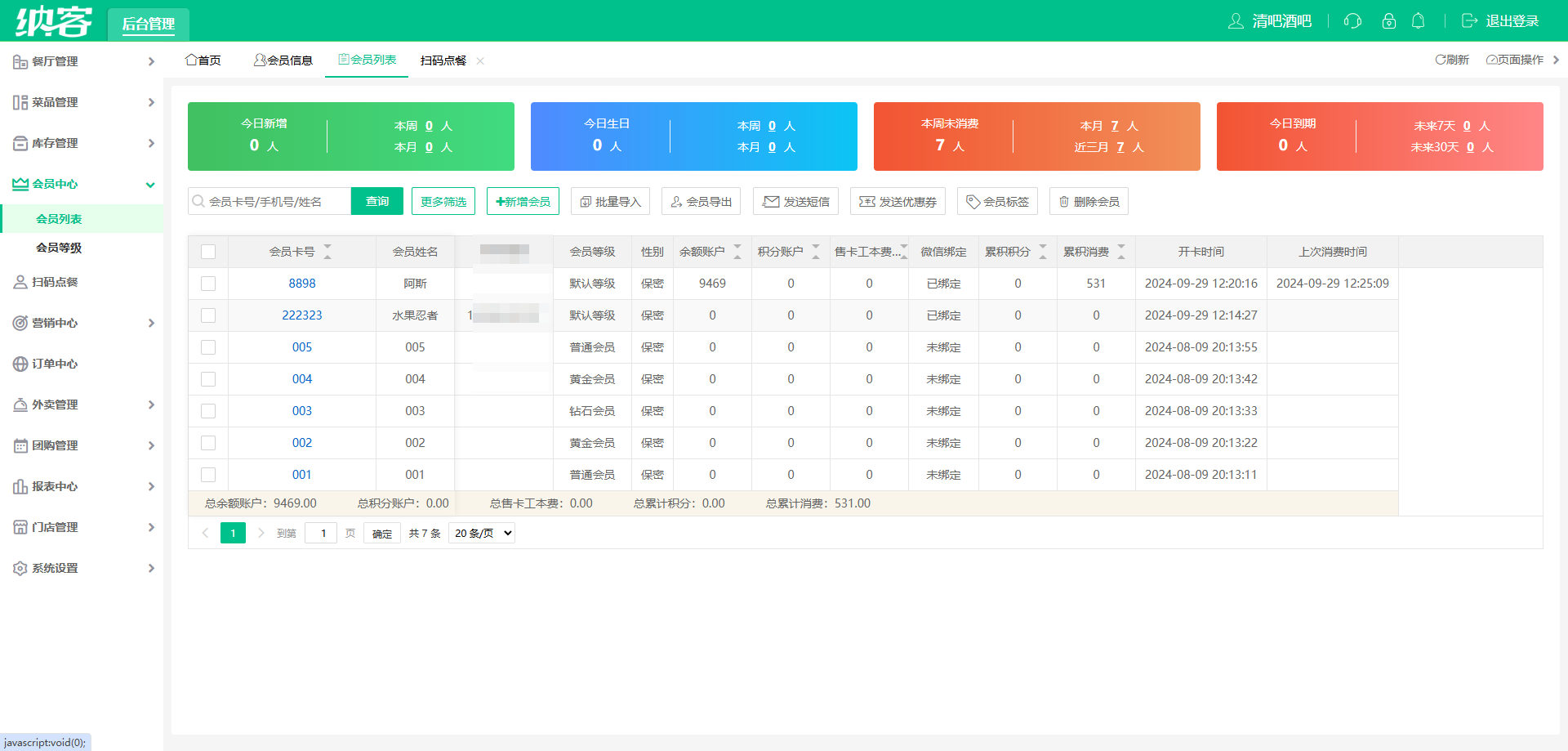
Task: Click the 新增会员 button
Action: [x=523, y=201]
